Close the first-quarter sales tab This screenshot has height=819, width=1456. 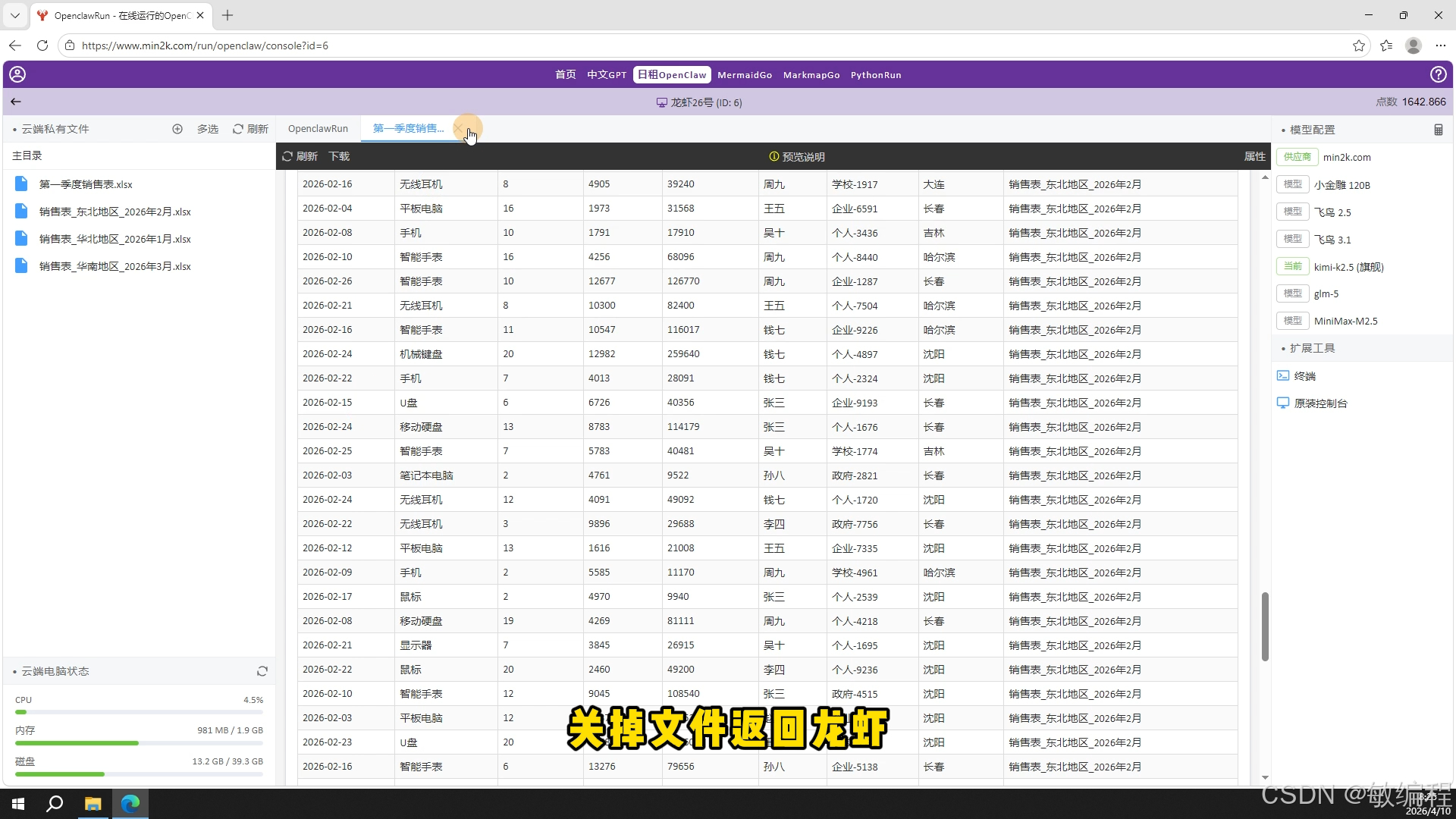(458, 129)
